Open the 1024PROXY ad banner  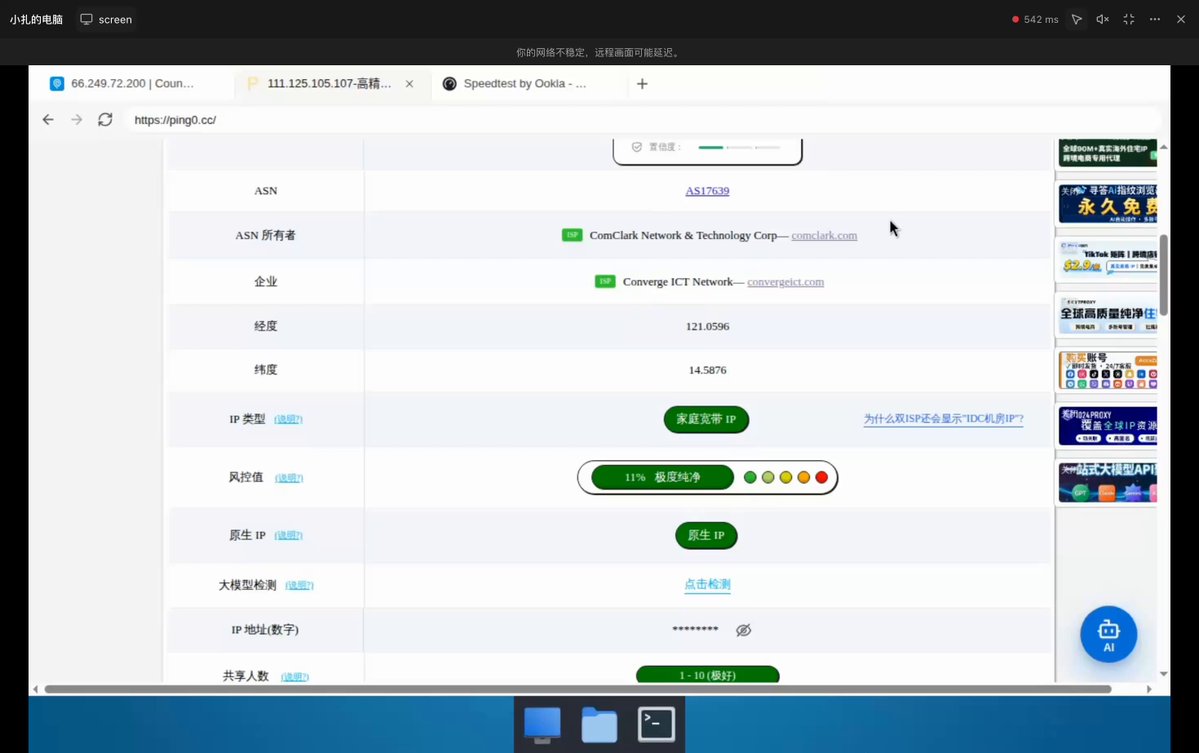[1107, 426]
